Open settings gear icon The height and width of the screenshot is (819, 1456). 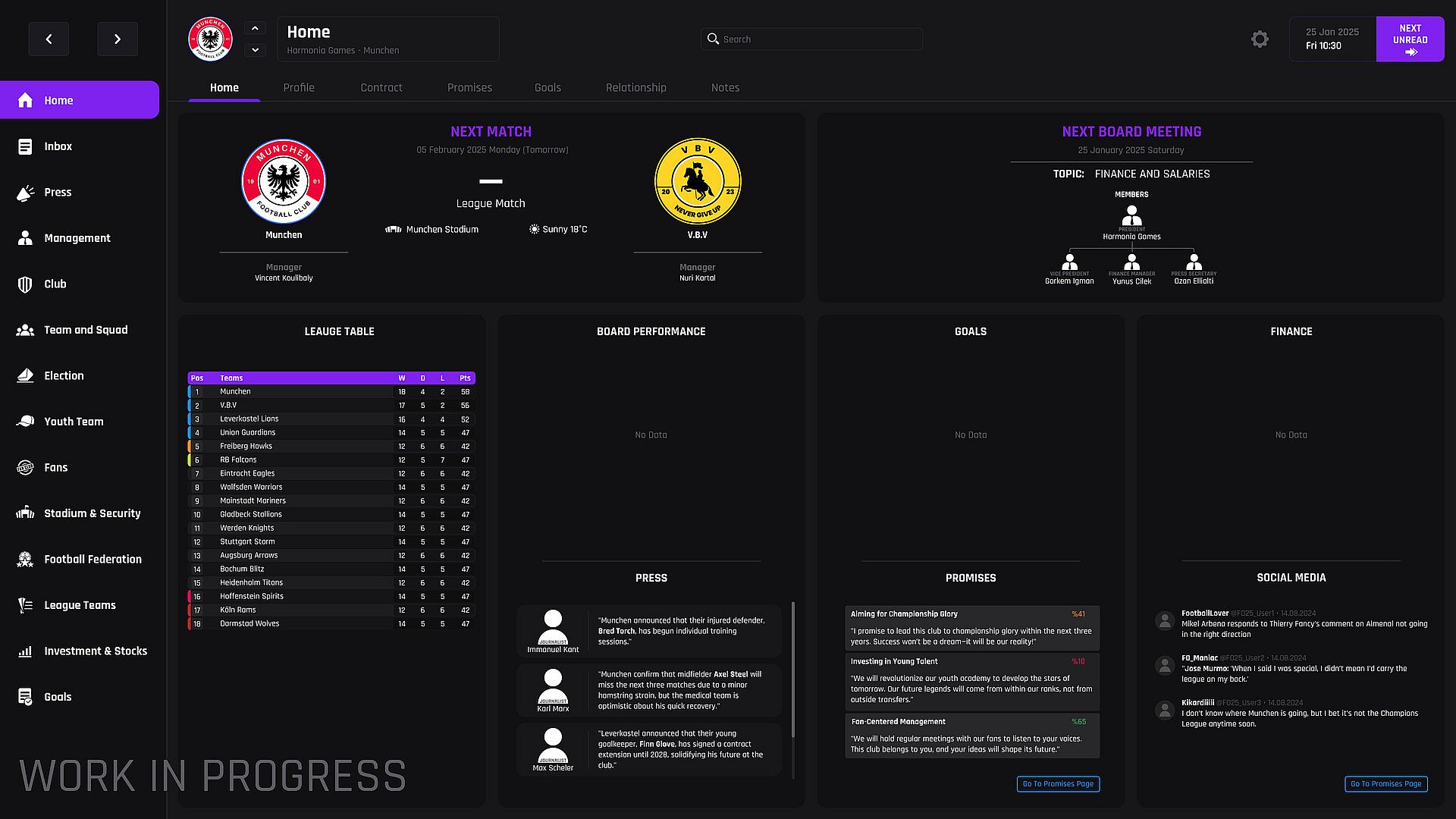pyautogui.click(x=1260, y=39)
